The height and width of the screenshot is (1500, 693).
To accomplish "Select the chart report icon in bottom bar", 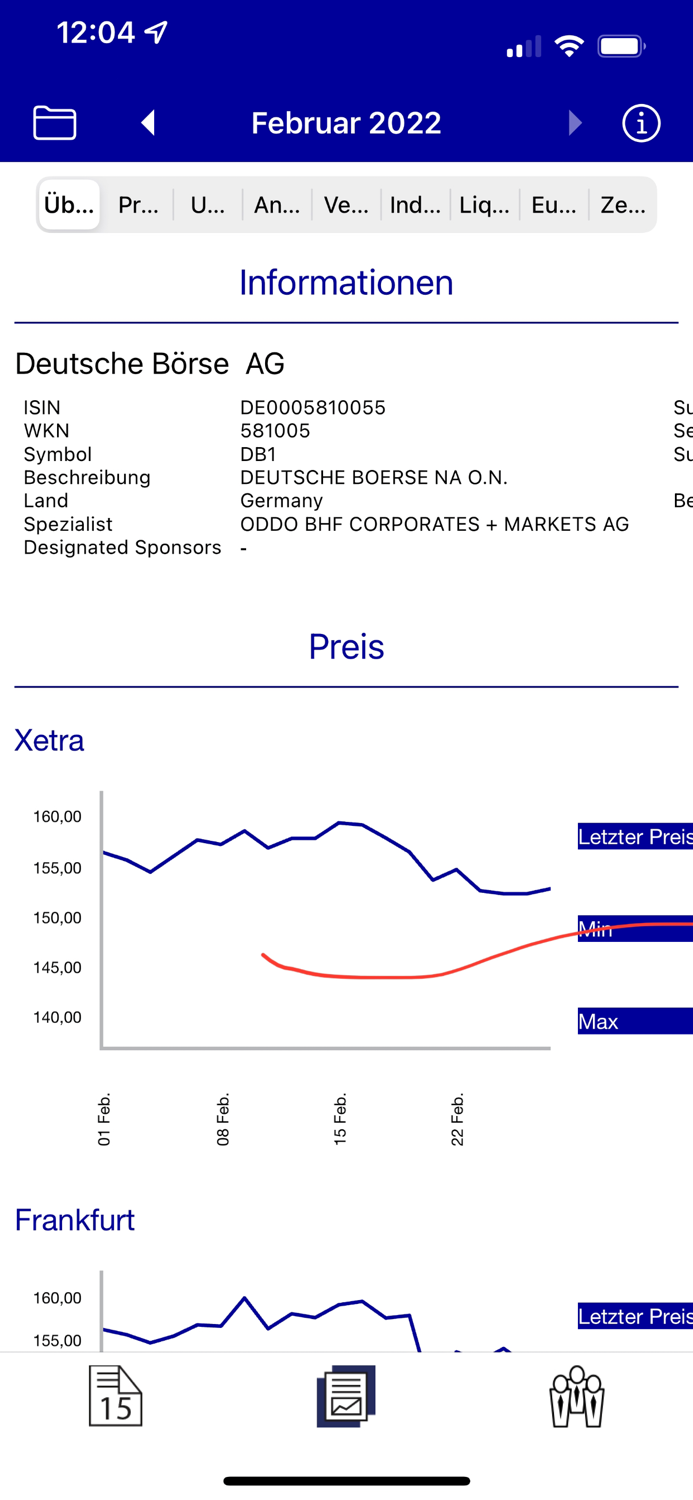I will pos(346,1396).
